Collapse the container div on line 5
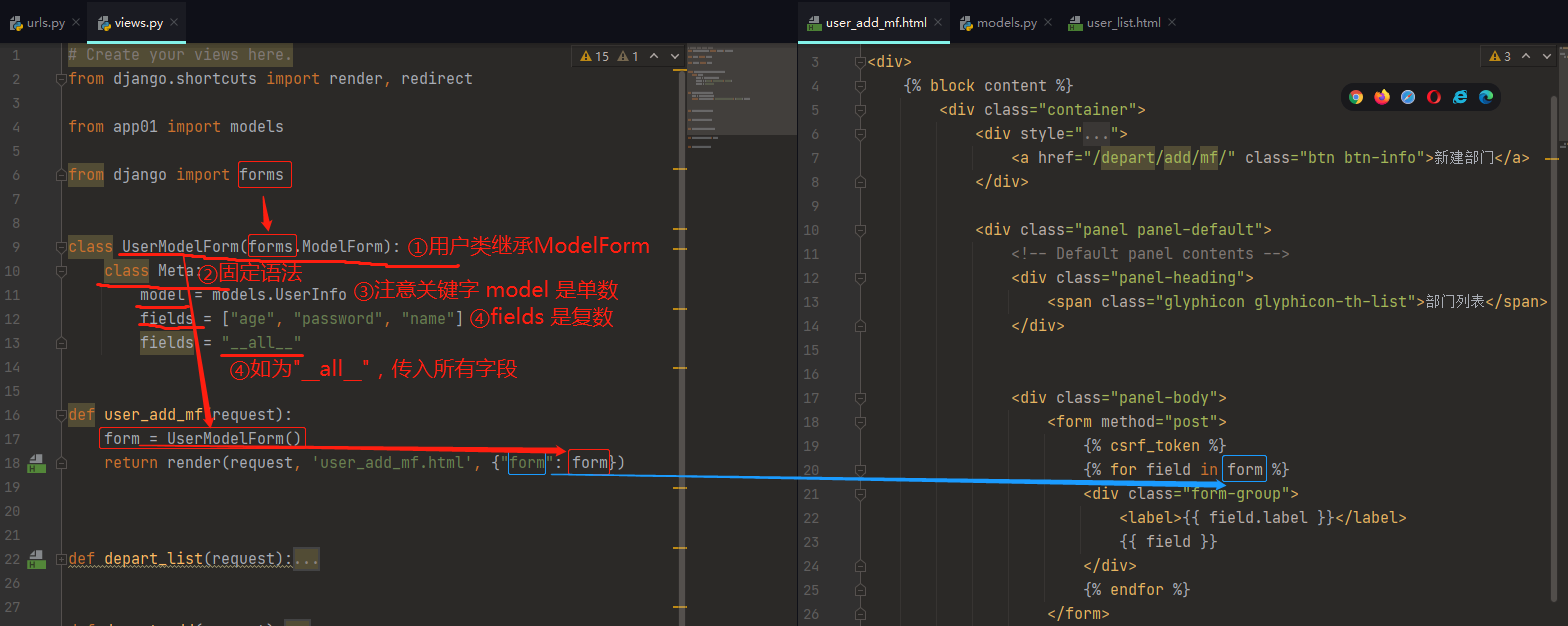 (859, 110)
